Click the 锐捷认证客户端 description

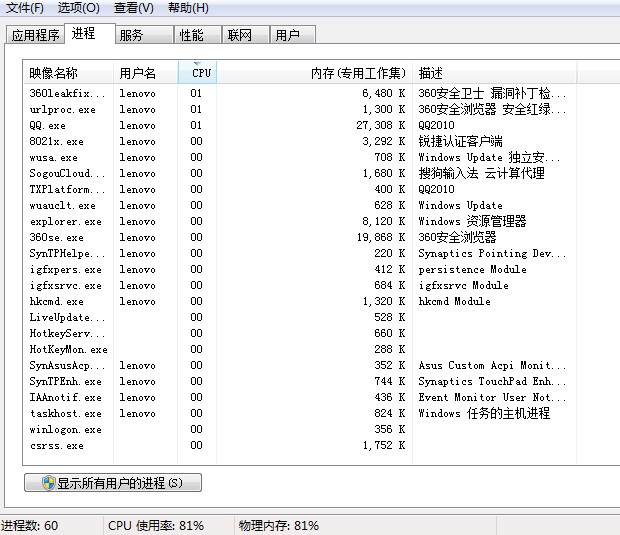click(x=460, y=141)
